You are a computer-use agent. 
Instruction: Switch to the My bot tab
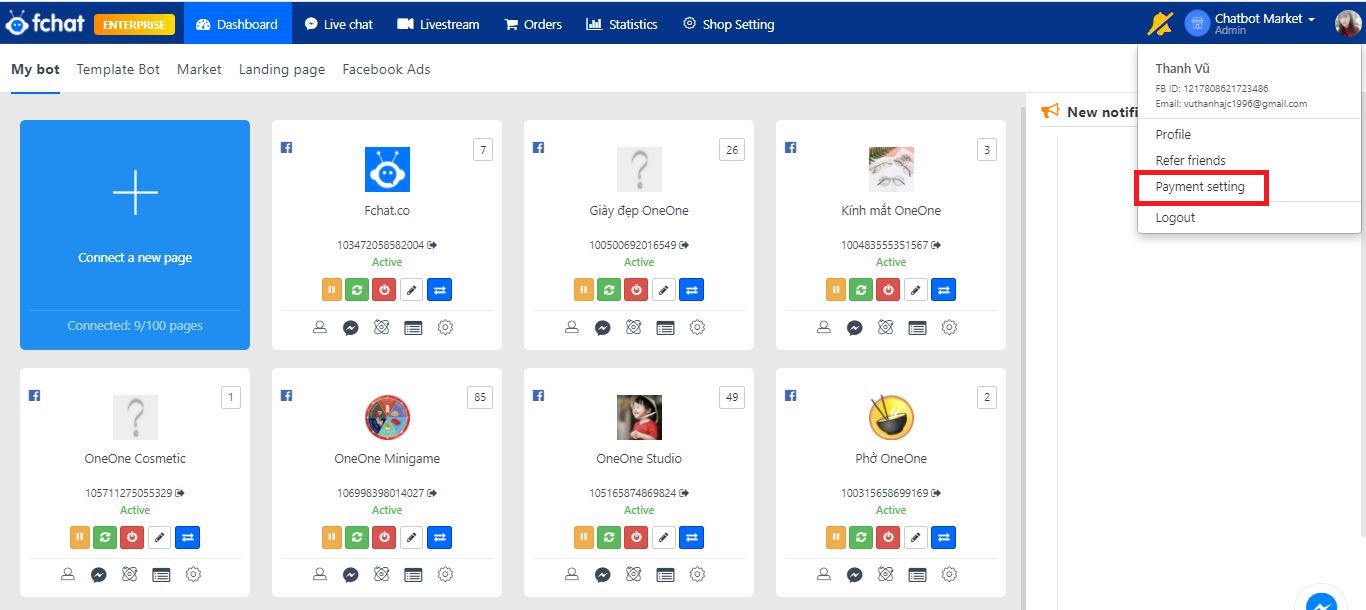(35, 70)
